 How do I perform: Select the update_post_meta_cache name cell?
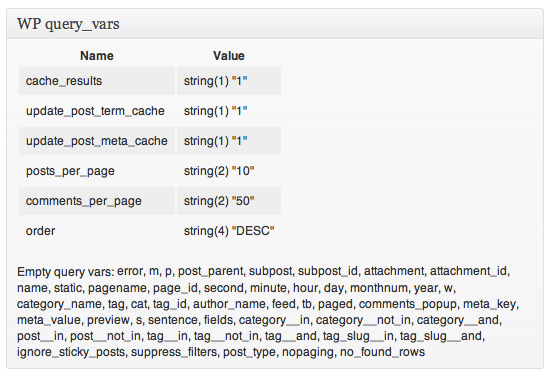pos(97,141)
